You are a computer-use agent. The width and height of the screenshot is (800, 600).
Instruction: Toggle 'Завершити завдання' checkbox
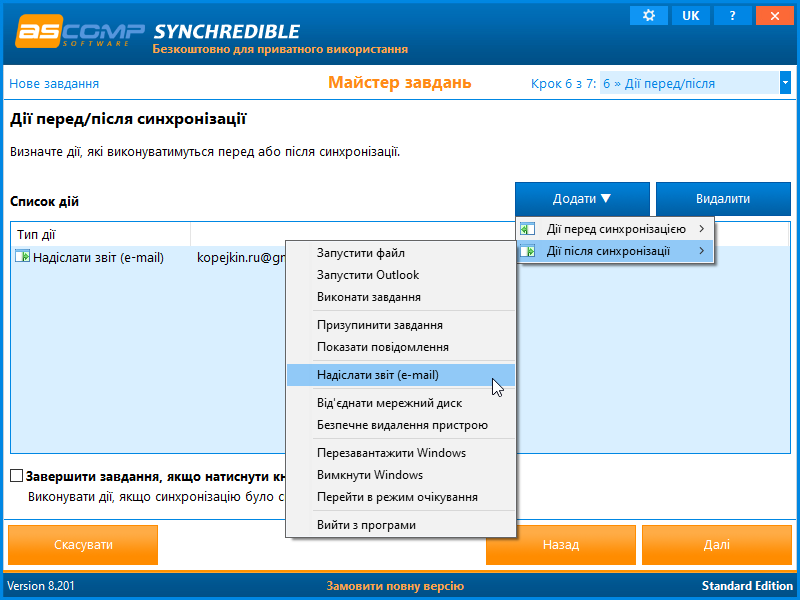click(x=17, y=476)
